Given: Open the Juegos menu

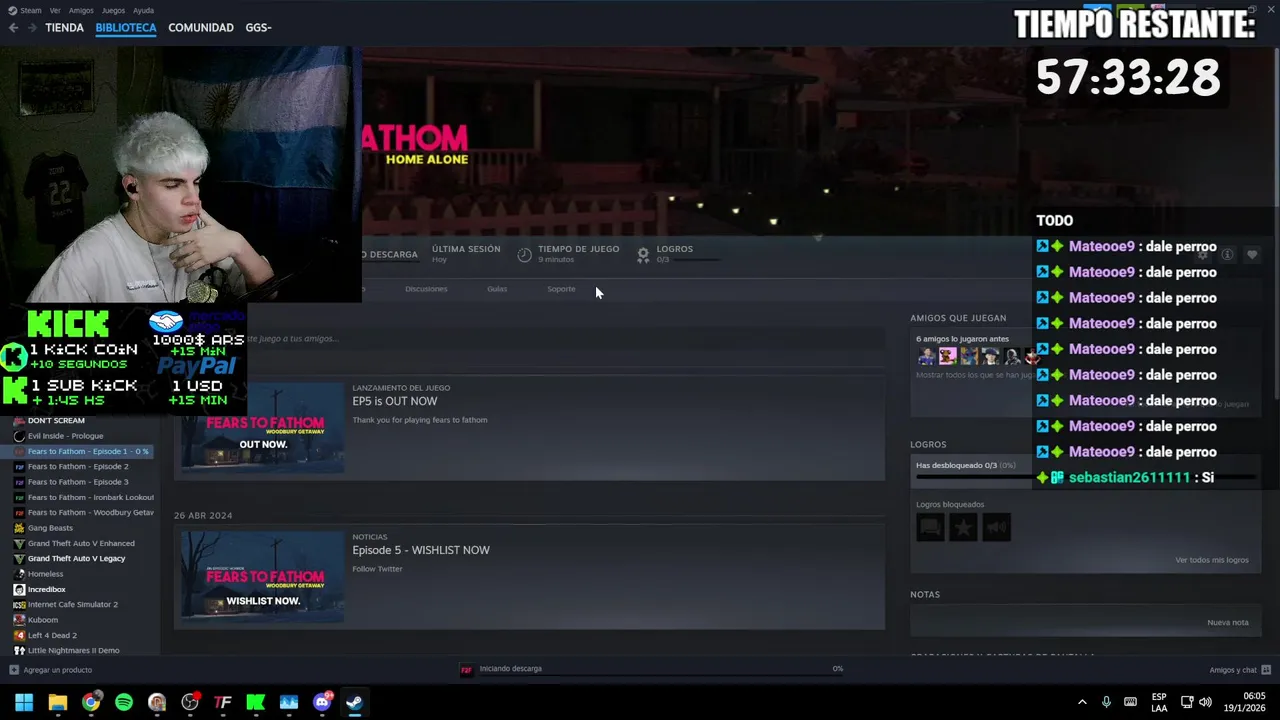Looking at the screenshot, I should pos(113,10).
